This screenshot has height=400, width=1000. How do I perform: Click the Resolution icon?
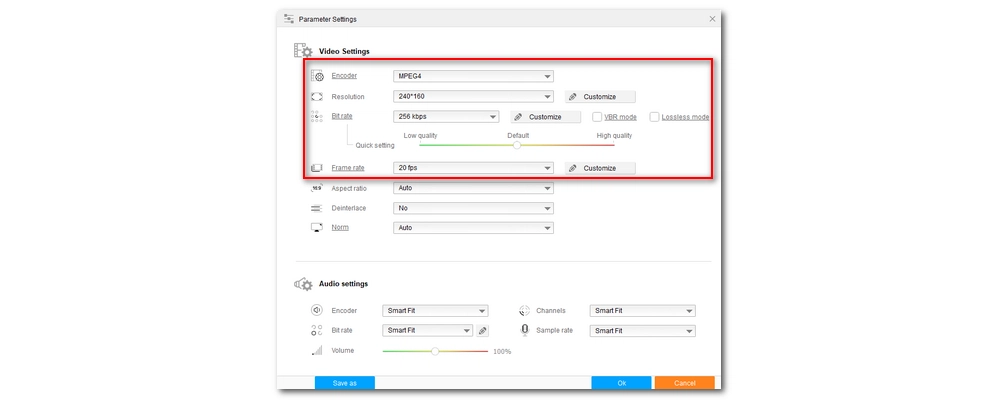point(317,97)
